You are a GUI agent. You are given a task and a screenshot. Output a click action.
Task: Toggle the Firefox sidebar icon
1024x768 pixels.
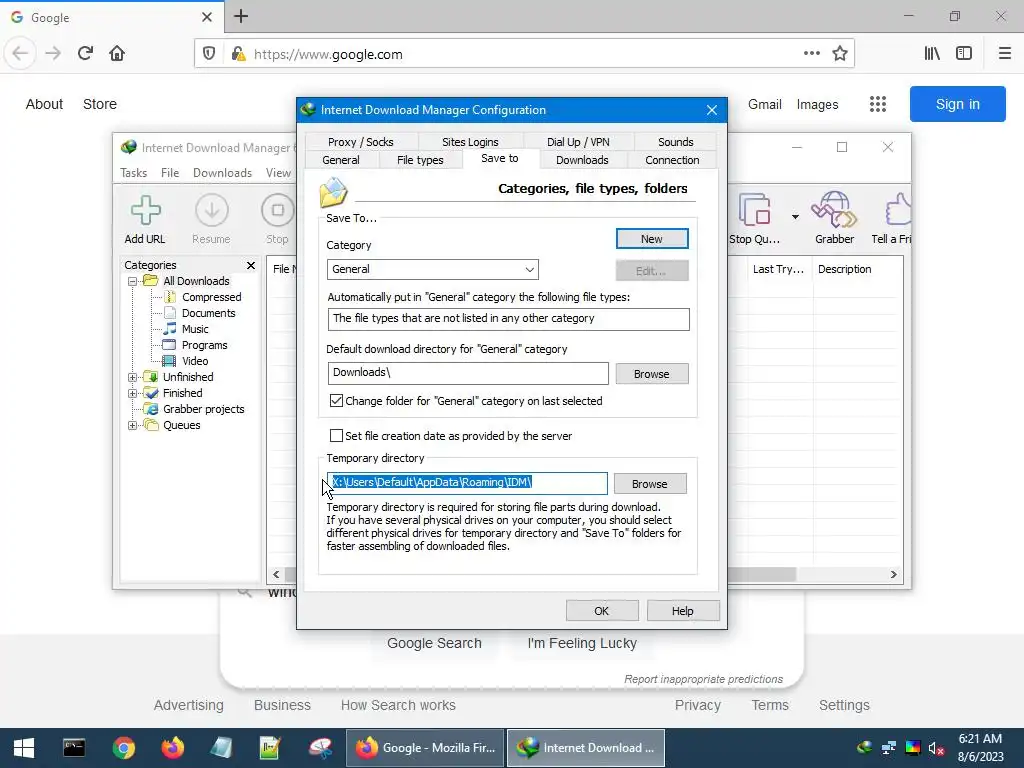[x=964, y=54]
